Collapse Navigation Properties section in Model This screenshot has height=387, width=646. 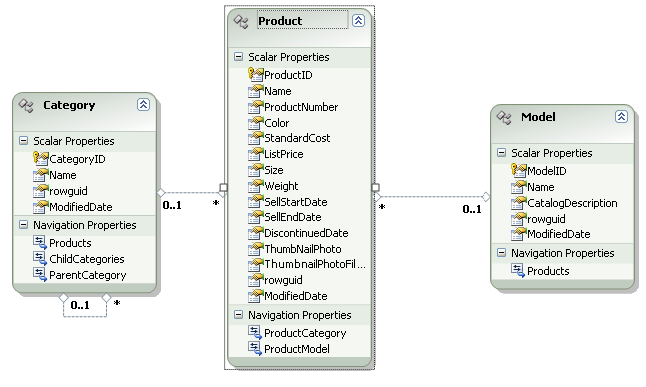coord(501,252)
